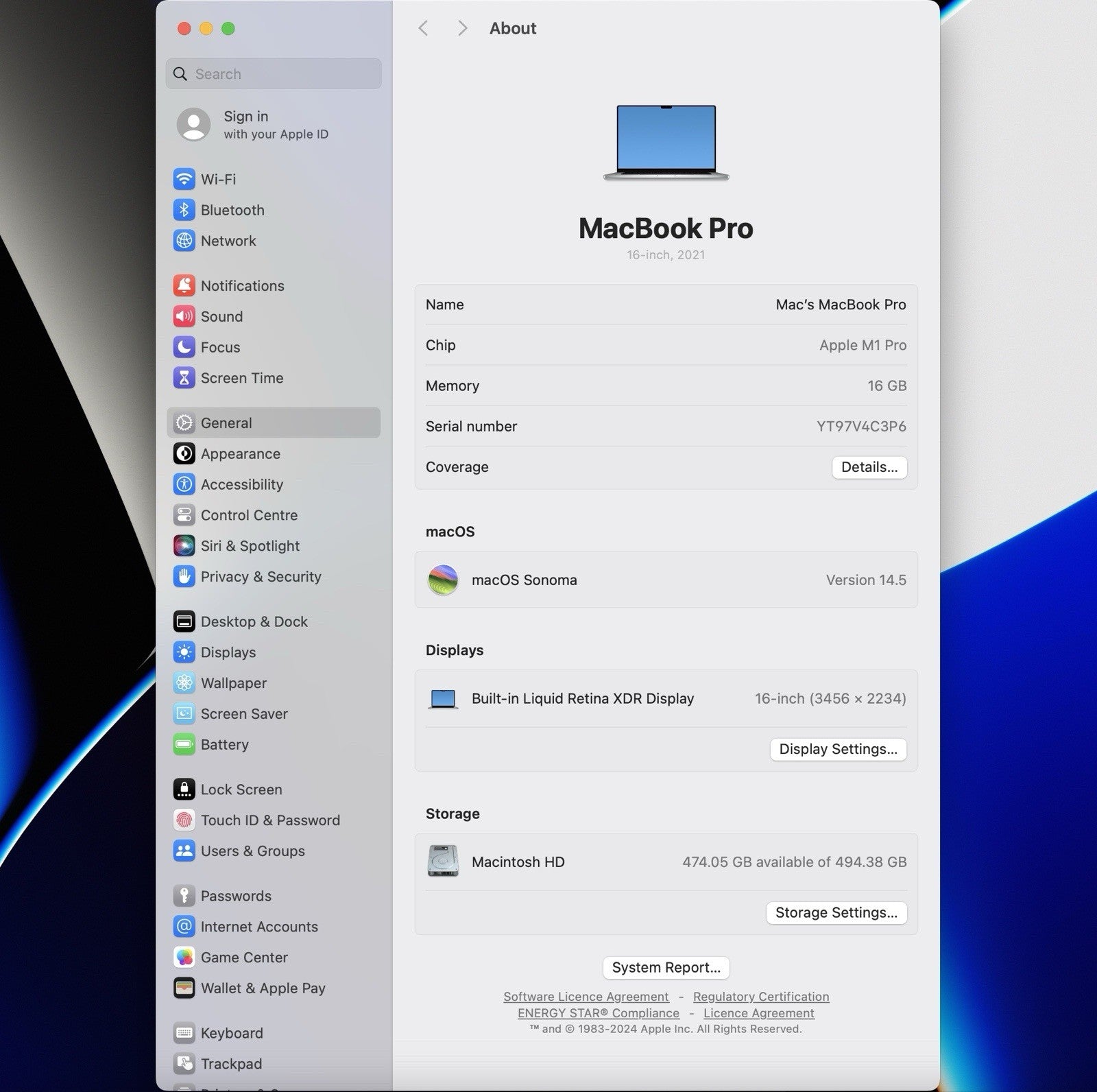This screenshot has width=1097, height=1092.
Task: Select Screen Time hourglass icon
Action: pyautogui.click(x=184, y=378)
